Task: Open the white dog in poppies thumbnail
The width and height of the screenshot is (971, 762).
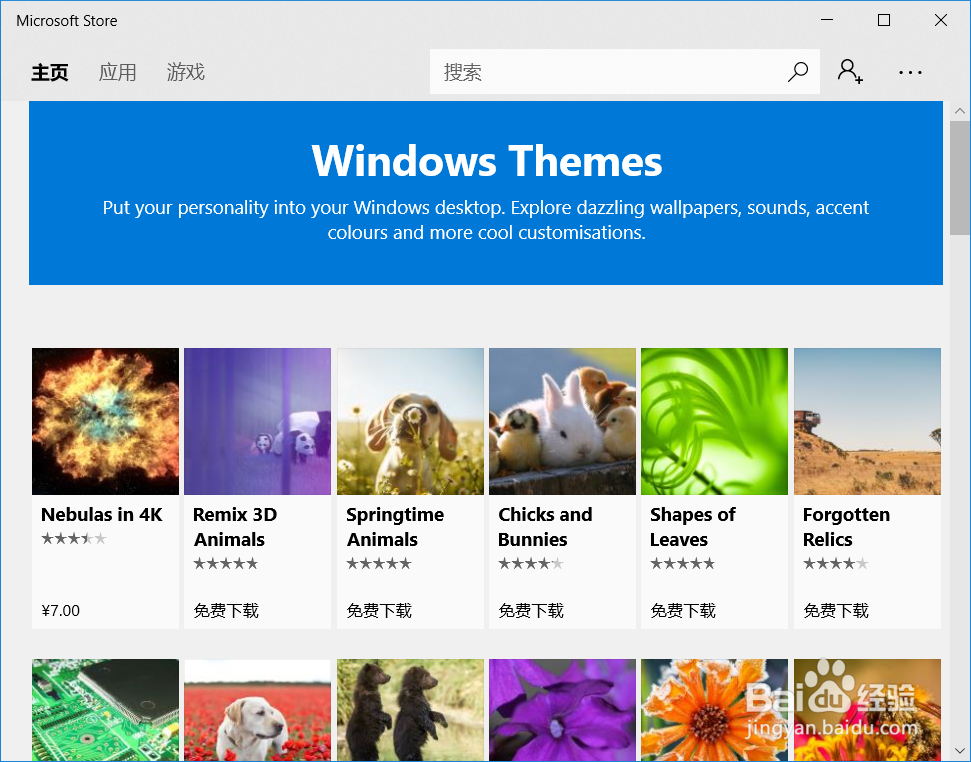Action: 258,710
